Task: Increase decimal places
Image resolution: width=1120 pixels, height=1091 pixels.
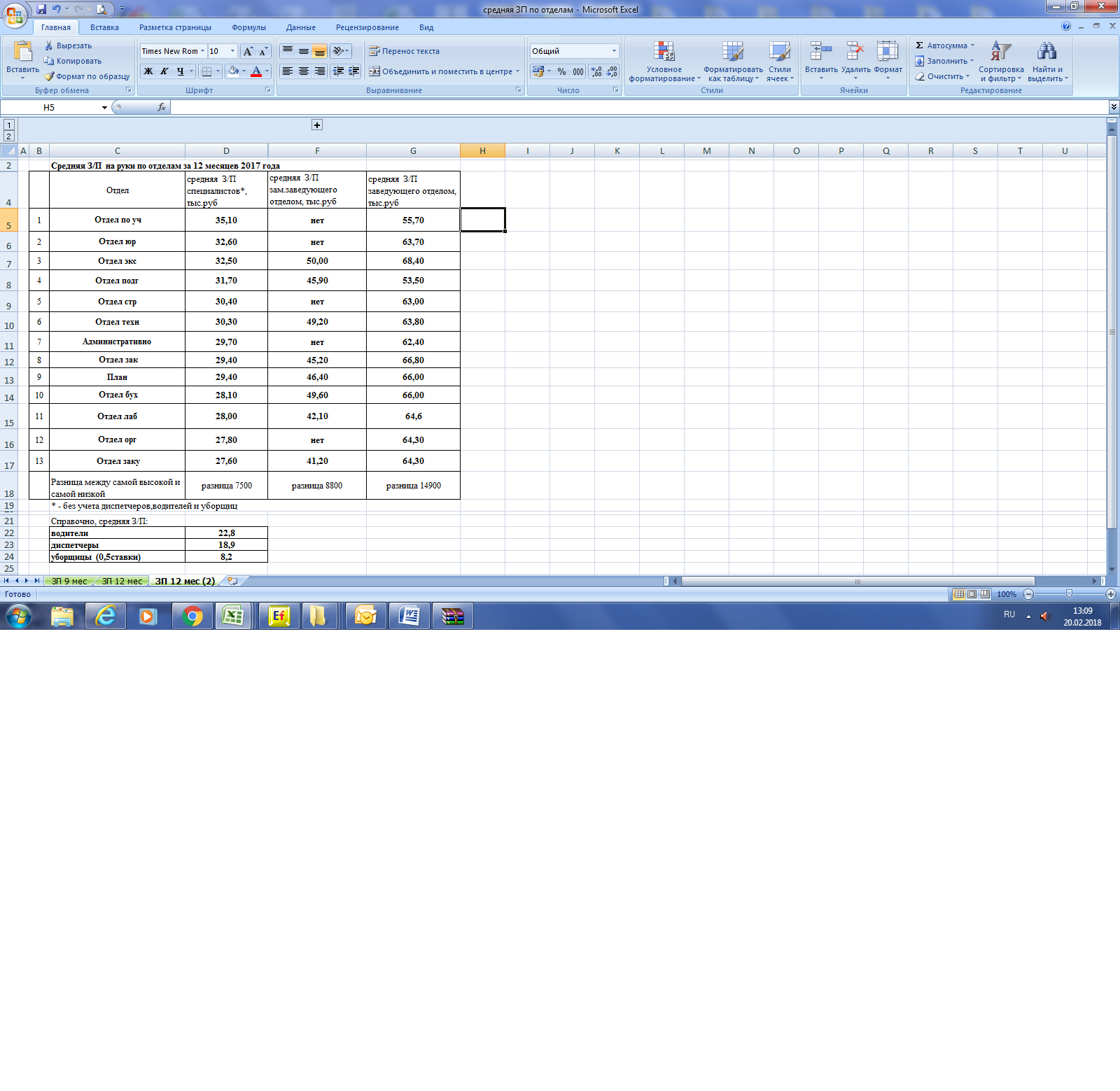Action: 596,71
